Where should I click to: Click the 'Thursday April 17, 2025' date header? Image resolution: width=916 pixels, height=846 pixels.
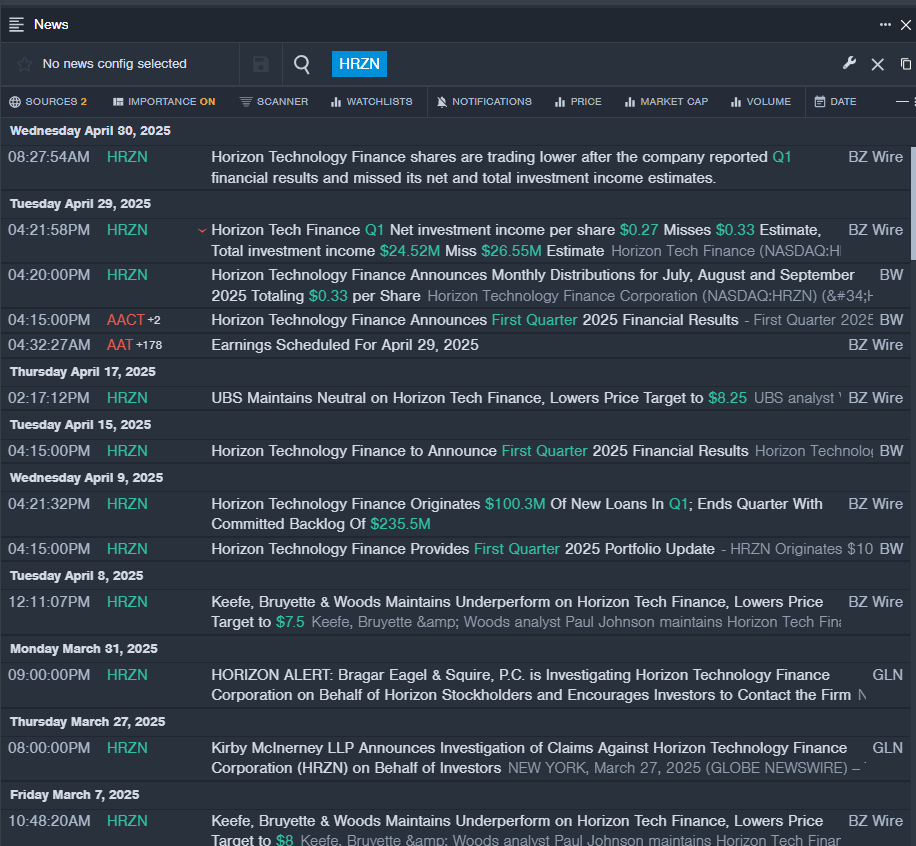[83, 372]
